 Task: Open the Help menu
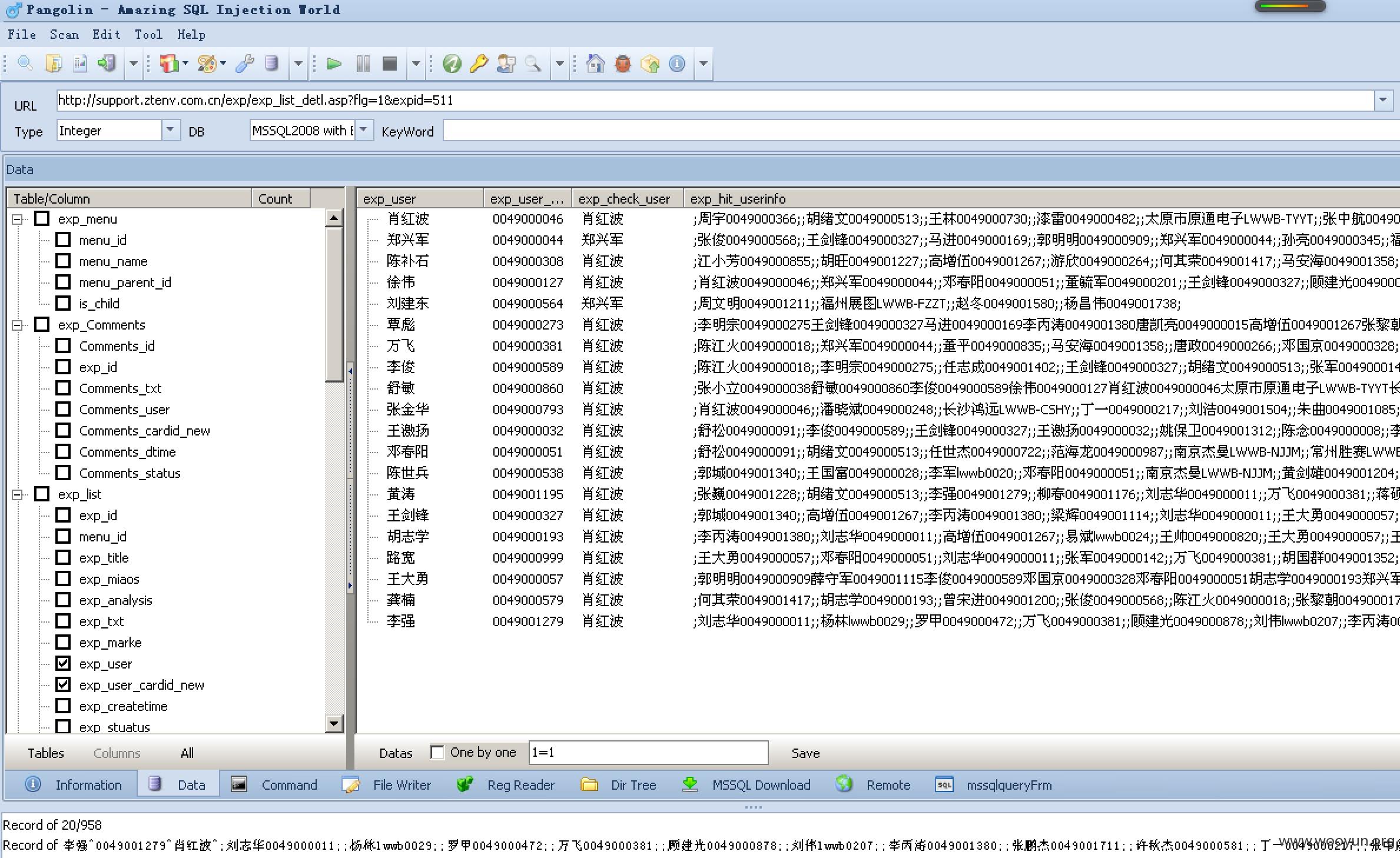191,35
